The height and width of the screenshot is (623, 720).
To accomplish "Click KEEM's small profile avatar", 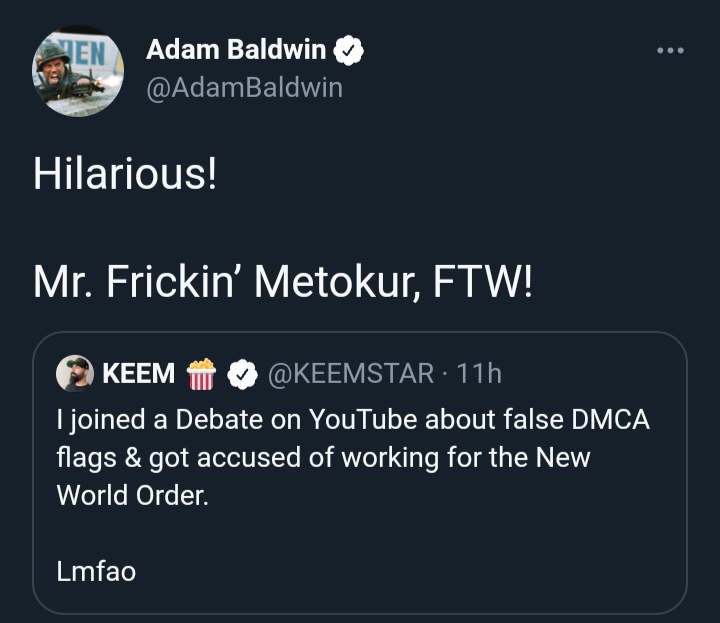I will pos(74,373).
